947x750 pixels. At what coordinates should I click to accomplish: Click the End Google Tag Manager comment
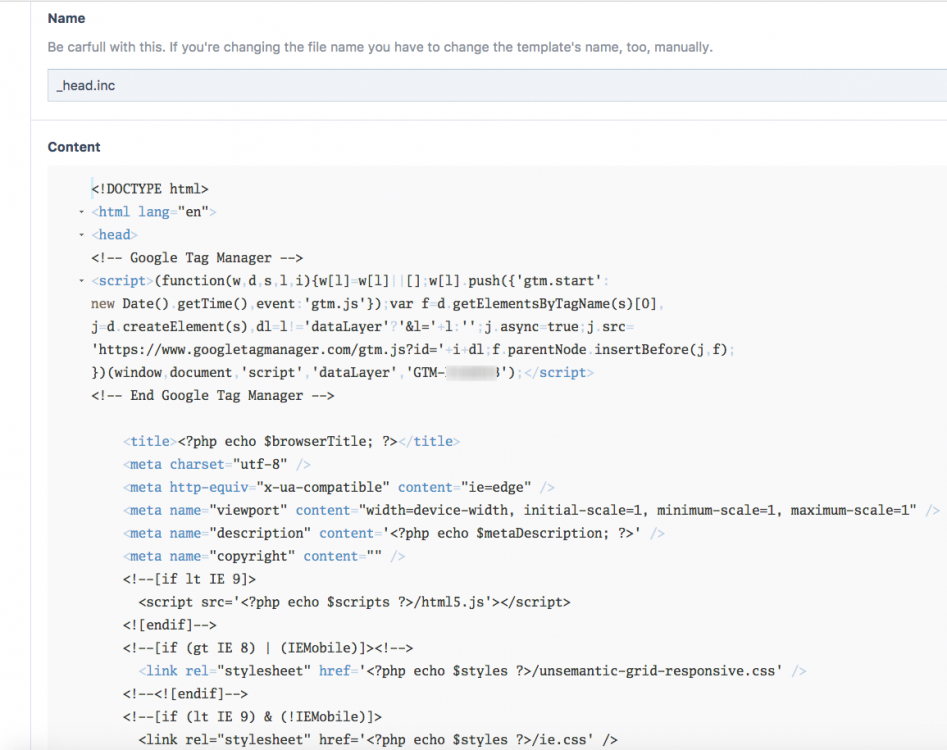212,395
